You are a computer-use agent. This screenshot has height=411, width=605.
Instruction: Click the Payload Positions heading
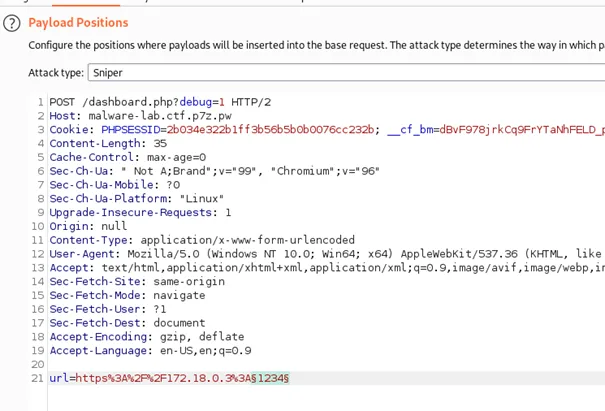[78, 23]
